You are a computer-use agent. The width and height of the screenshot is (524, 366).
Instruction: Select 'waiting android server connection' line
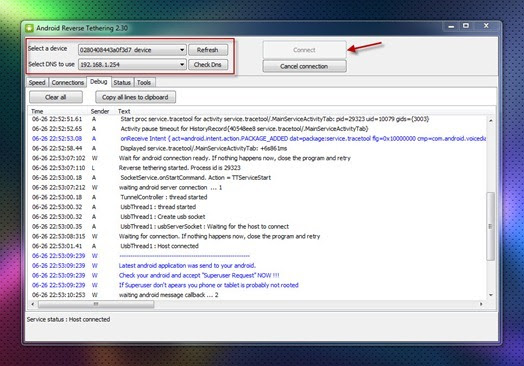(x=257, y=188)
